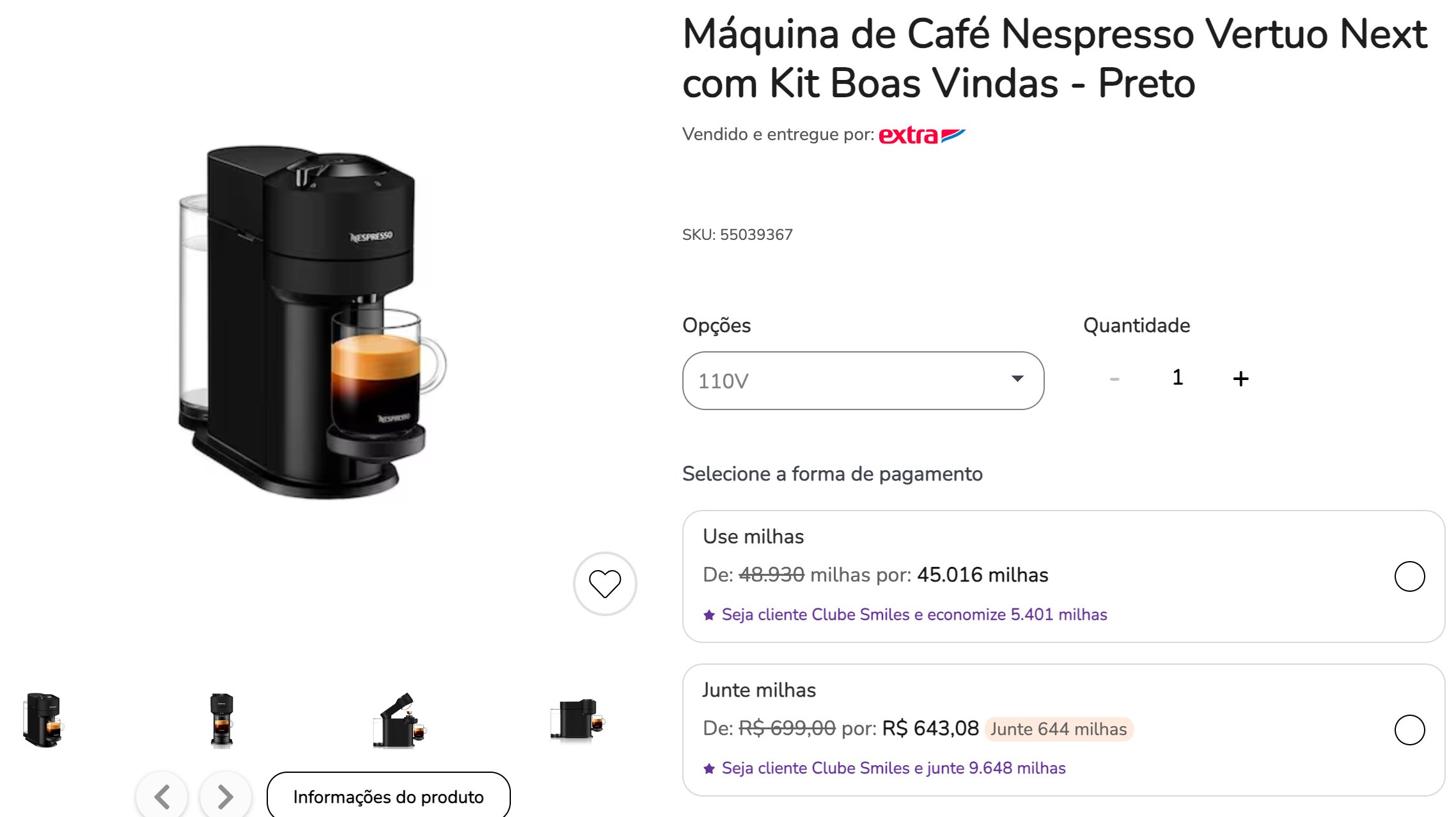The image size is (1456, 817).
Task: Select the 'Use milhas' payment radio button
Action: coord(1409,576)
